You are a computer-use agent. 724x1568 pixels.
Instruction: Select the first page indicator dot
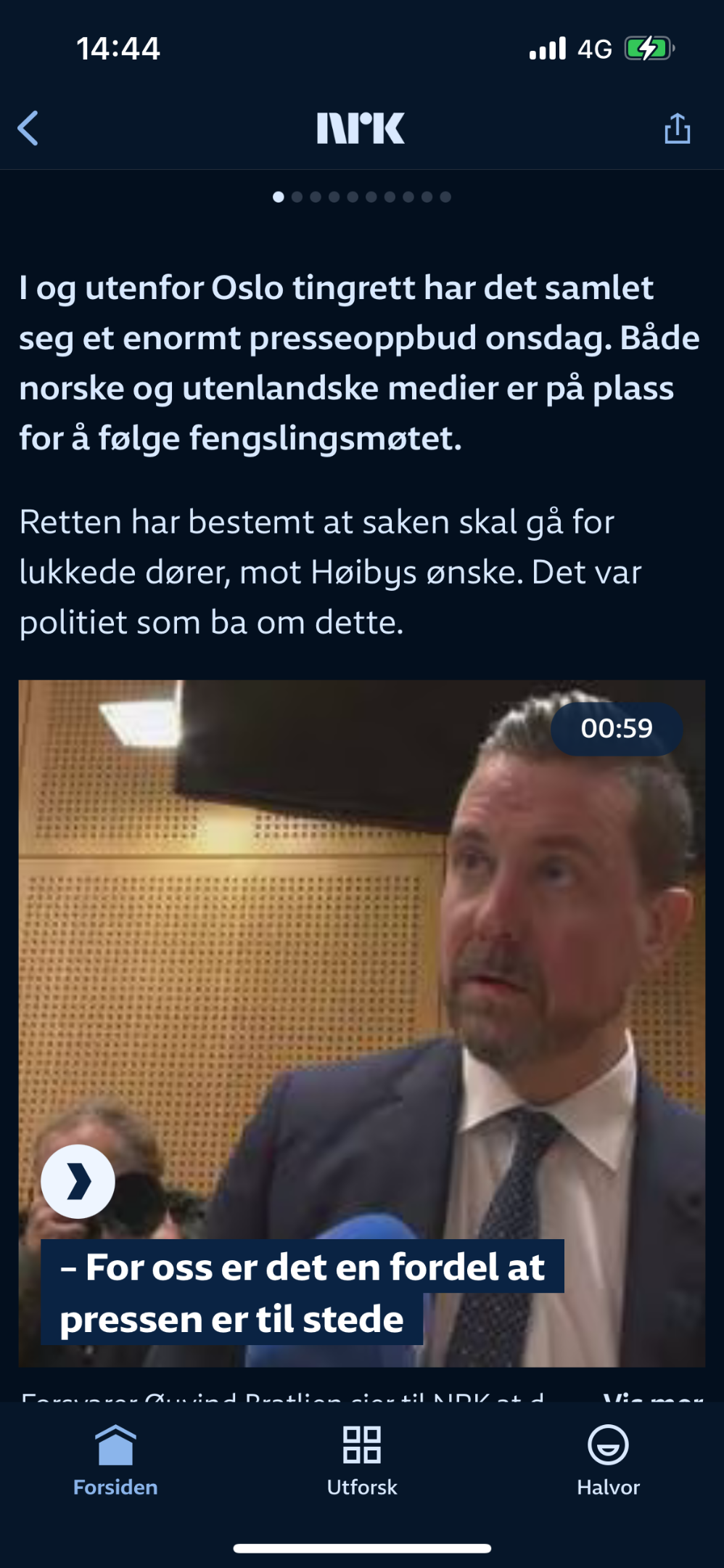click(278, 197)
